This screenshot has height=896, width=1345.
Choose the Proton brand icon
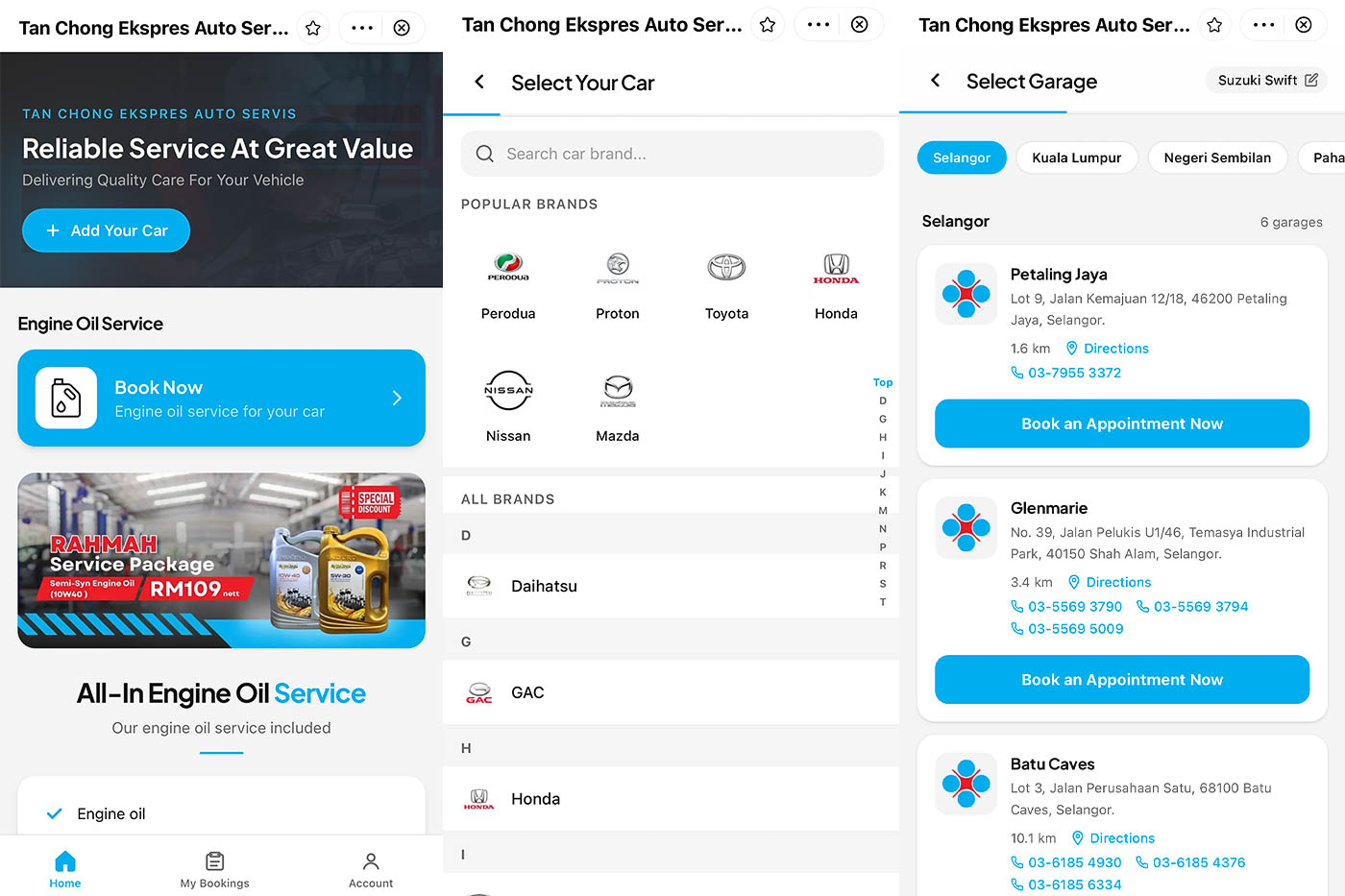(x=617, y=267)
